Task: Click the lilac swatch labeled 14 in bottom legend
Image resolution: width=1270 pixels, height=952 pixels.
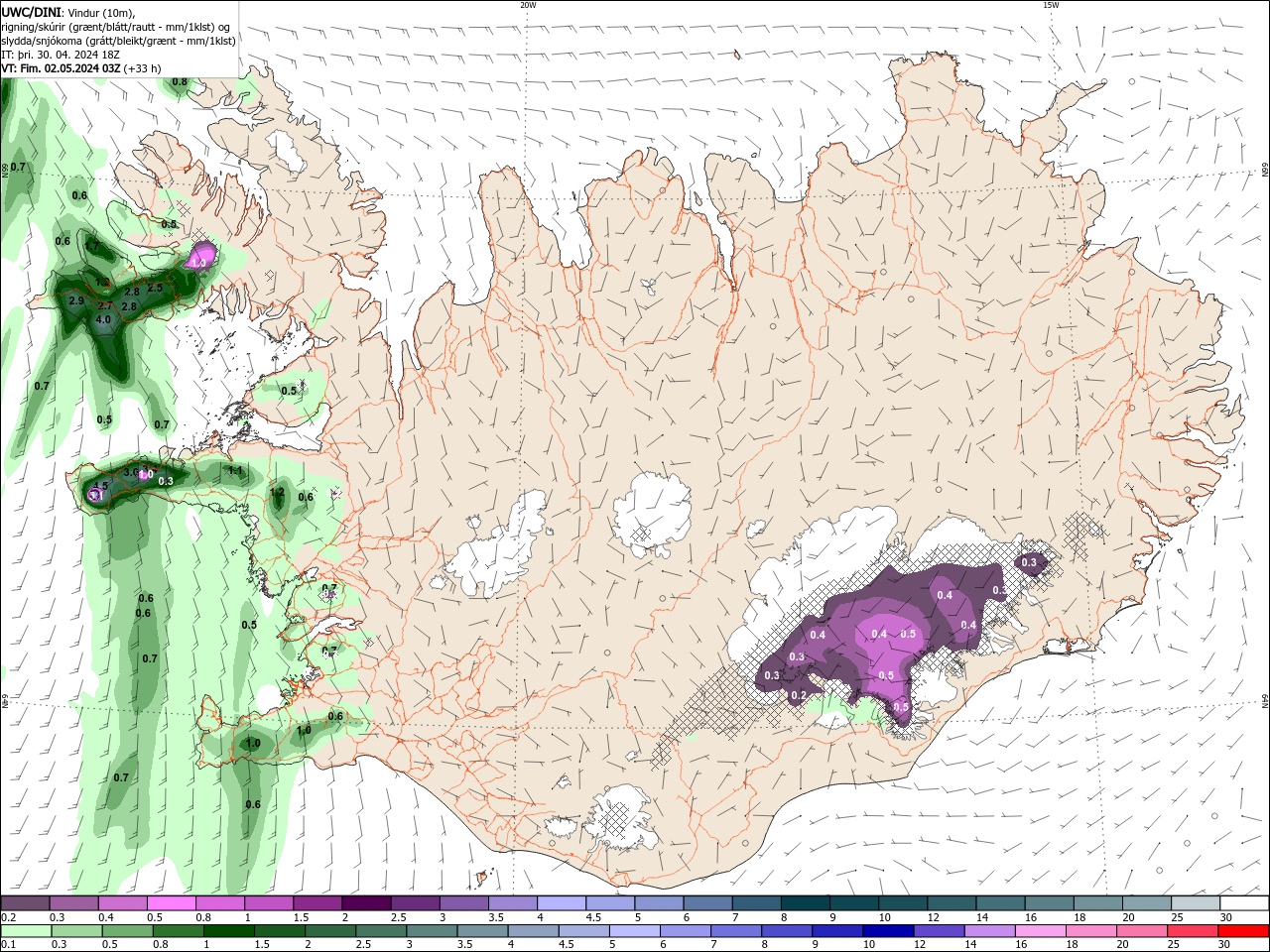Action: [989, 931]
